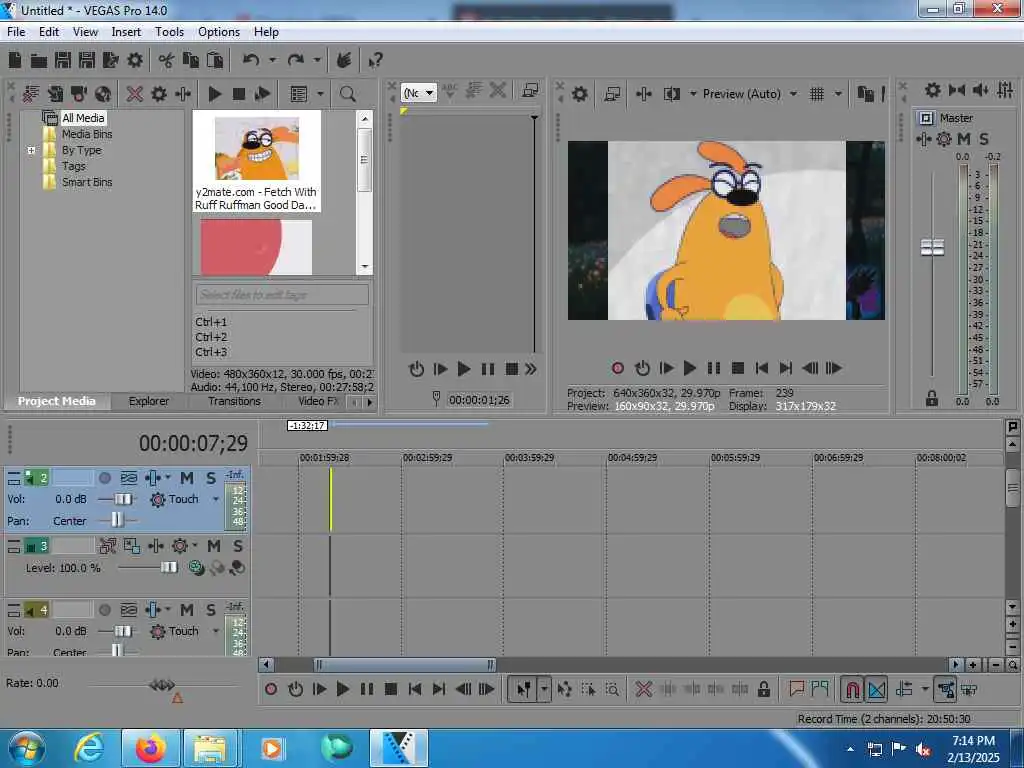Click the Normal Edit Tool in timeline toolbar
Image resolution: width=1024 pixels, height=768 pixels.
click(x=524, y=689)
